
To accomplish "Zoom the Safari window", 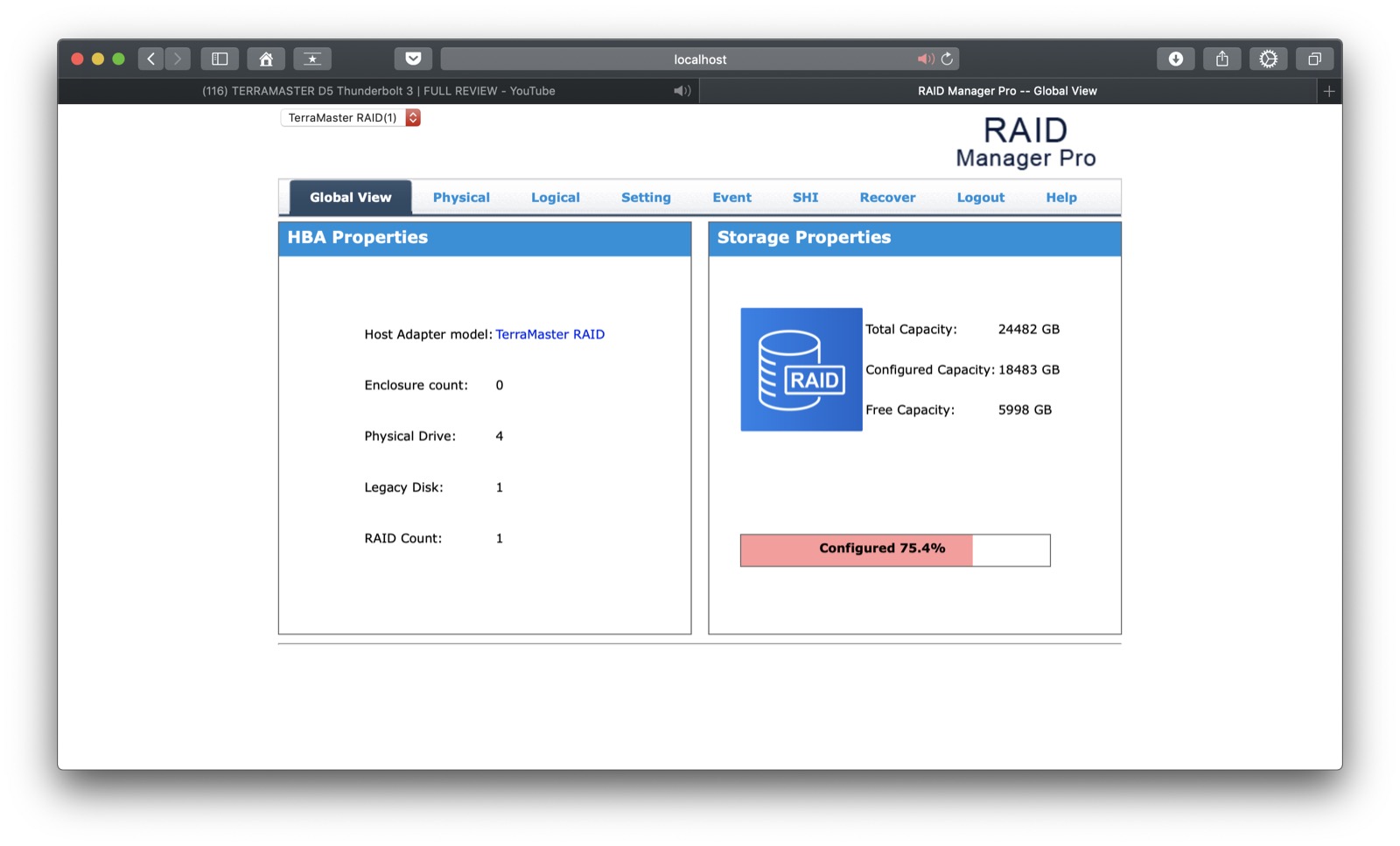I will pyautogui.click(x=119, y=59).
